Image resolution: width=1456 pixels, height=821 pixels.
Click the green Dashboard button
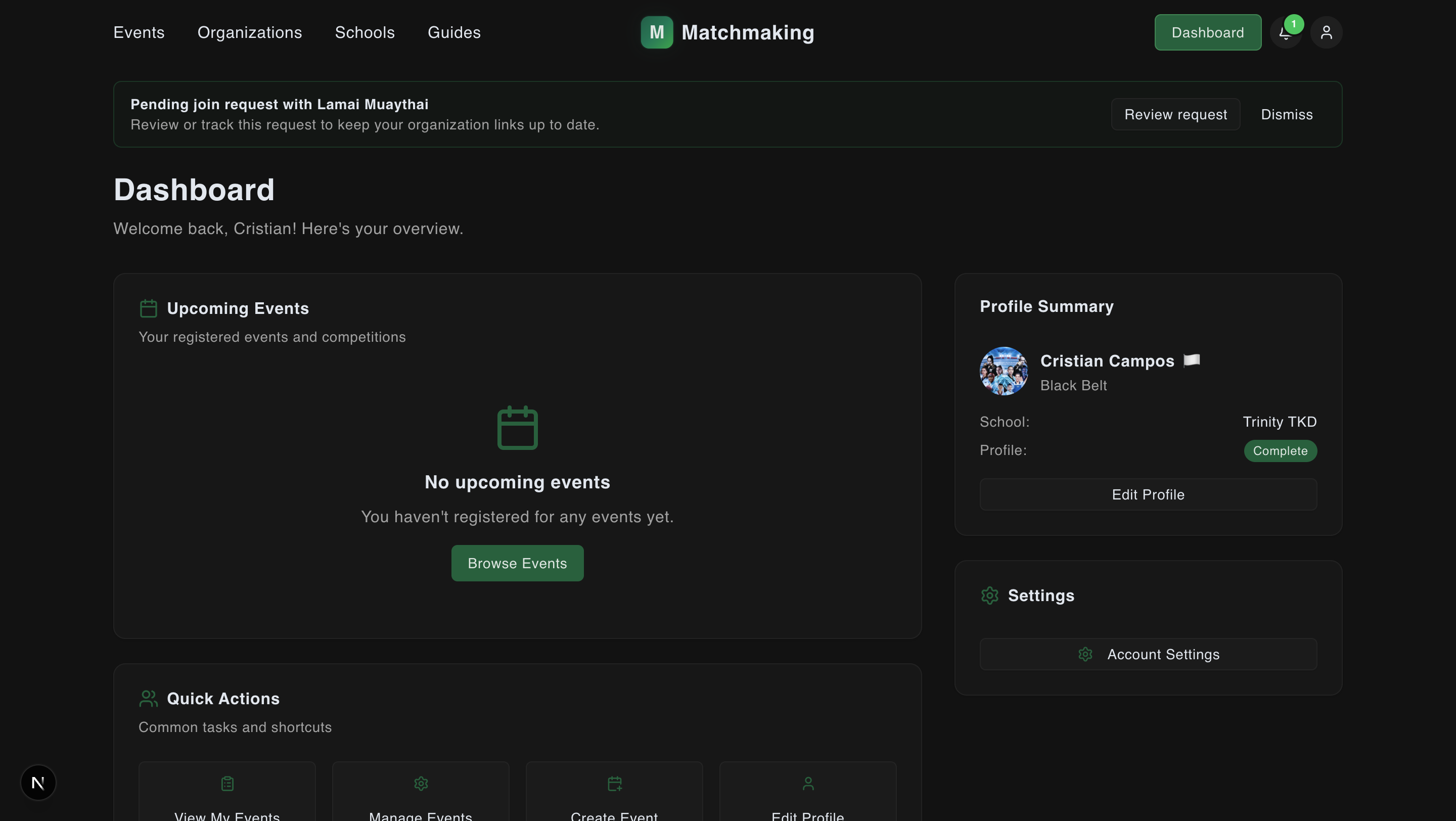(1207, 32)
